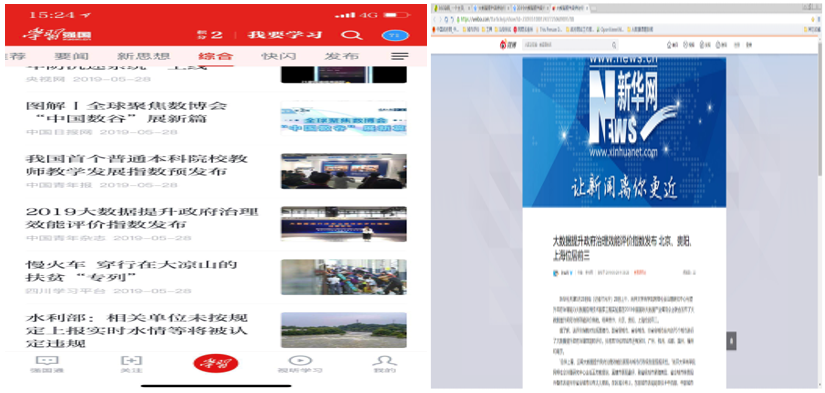This screenshot has height=393, width=825.
Task: Open 强国通 chat icon in bottom bar
Action: coord(50,360)
